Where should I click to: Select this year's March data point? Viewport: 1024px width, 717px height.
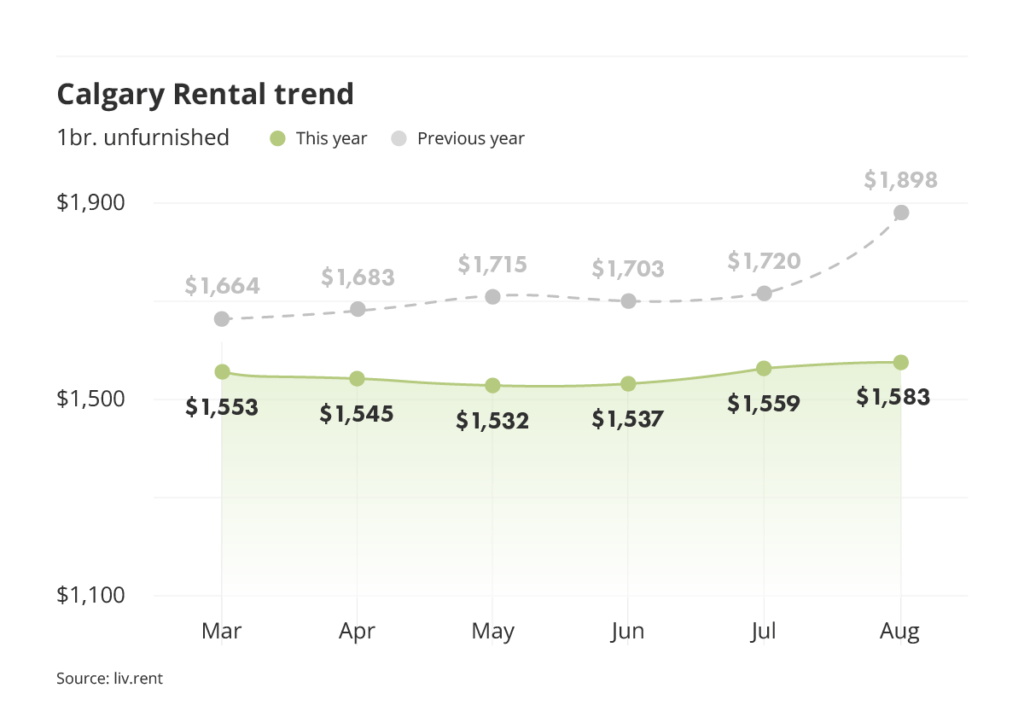pos(222,372)
